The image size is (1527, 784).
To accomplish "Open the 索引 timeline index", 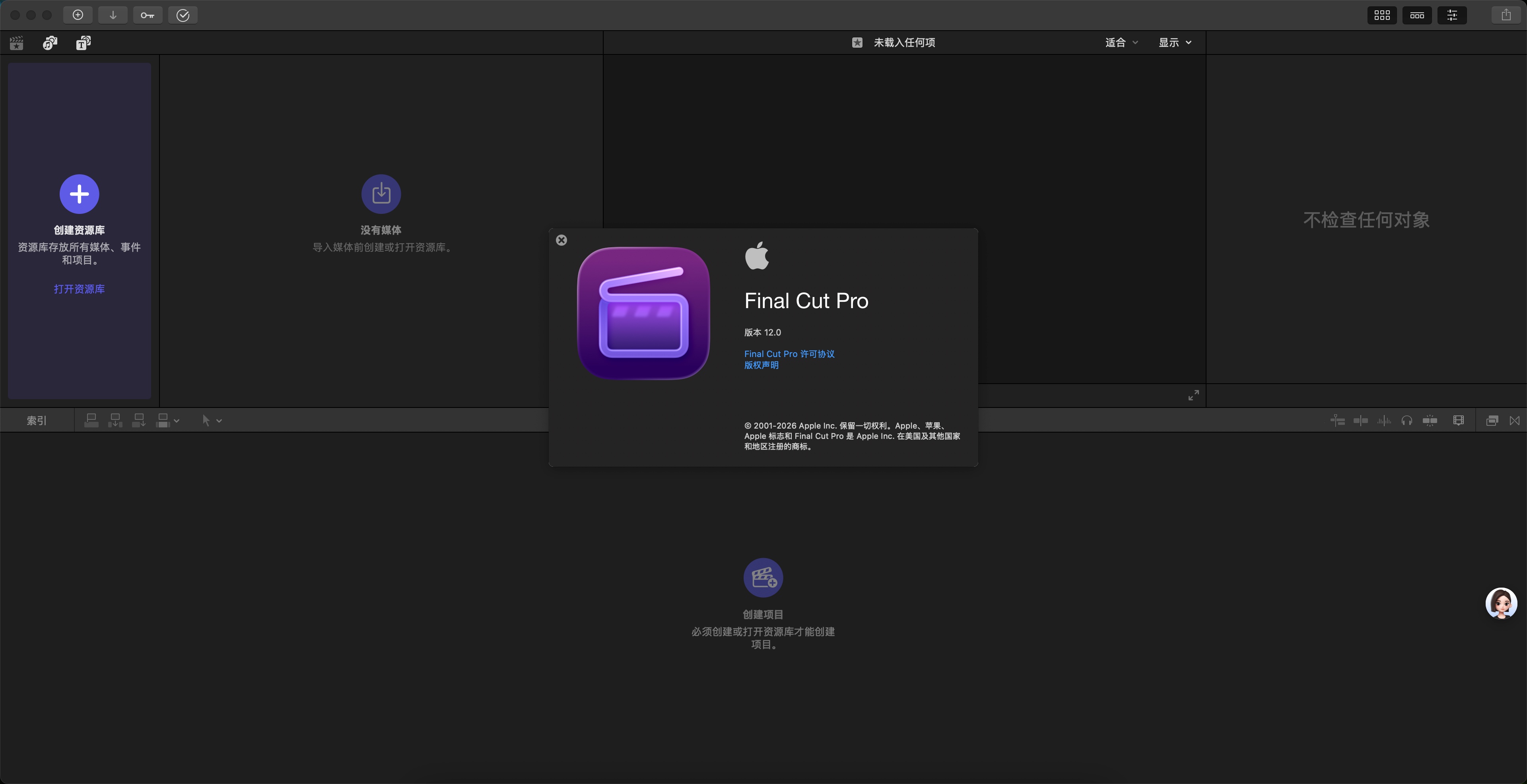I will (x=36, y=421).
